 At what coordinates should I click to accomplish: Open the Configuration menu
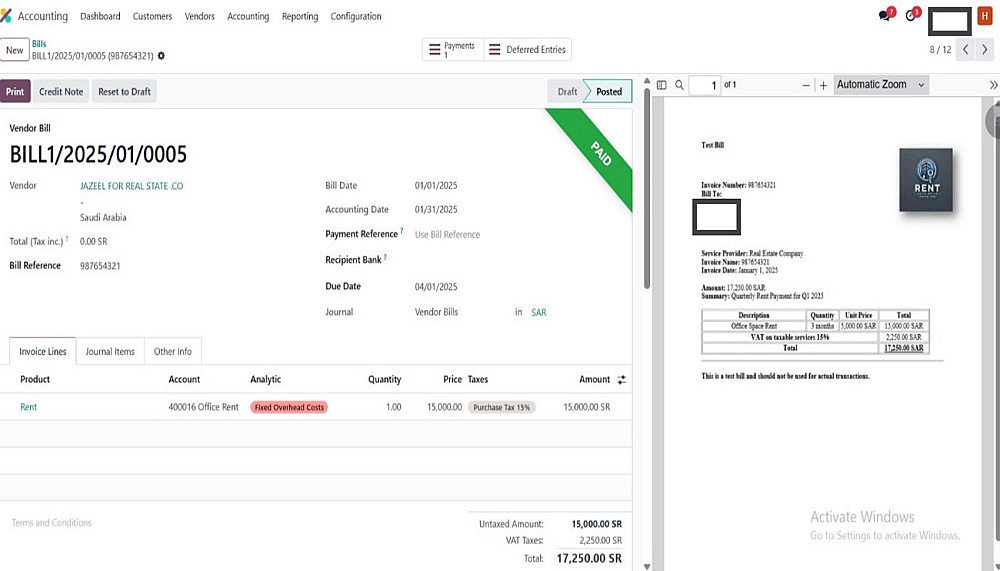pos(356,16)
